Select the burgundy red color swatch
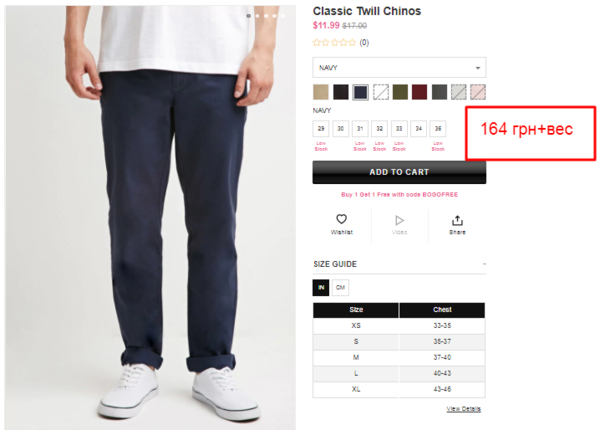The width and height of the screenshot is (600, 430). coord(419,92)
